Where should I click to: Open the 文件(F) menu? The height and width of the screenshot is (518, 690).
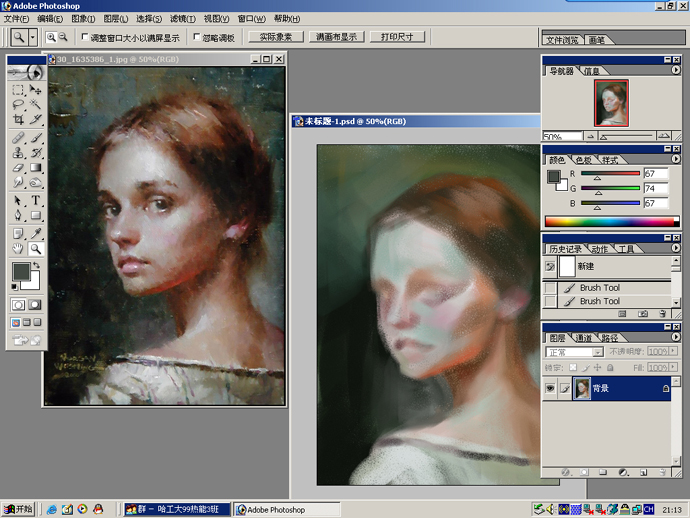point(16,19)
